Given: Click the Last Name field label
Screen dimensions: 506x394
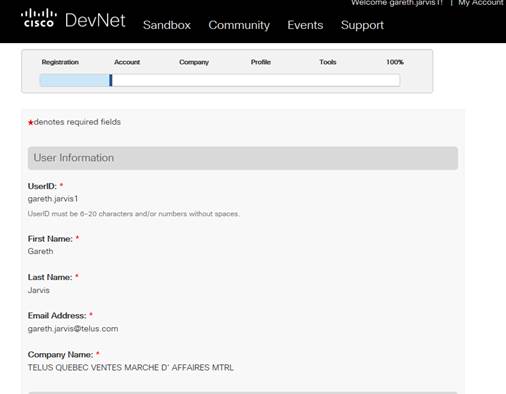Looking at the screenshot, I should coord(50,277).
